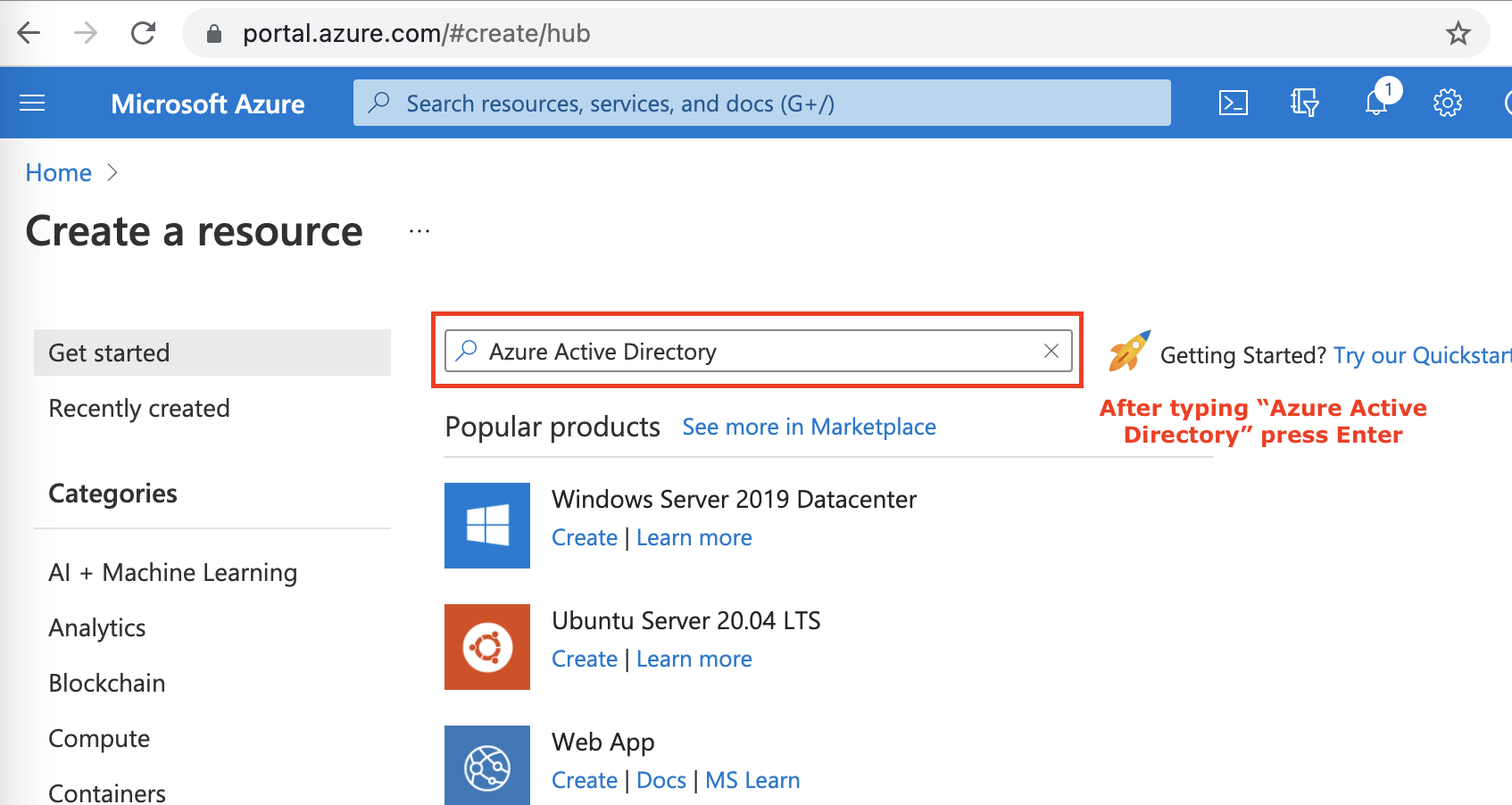The width and height of the screenshot is (1512, 805).
Task: Open the notifications bell
Action: [1376, 104]
